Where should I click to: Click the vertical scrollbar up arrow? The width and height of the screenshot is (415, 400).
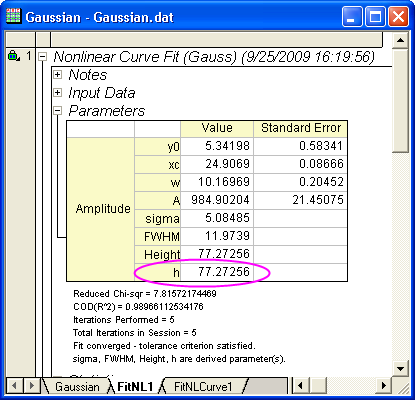point(400,40)
